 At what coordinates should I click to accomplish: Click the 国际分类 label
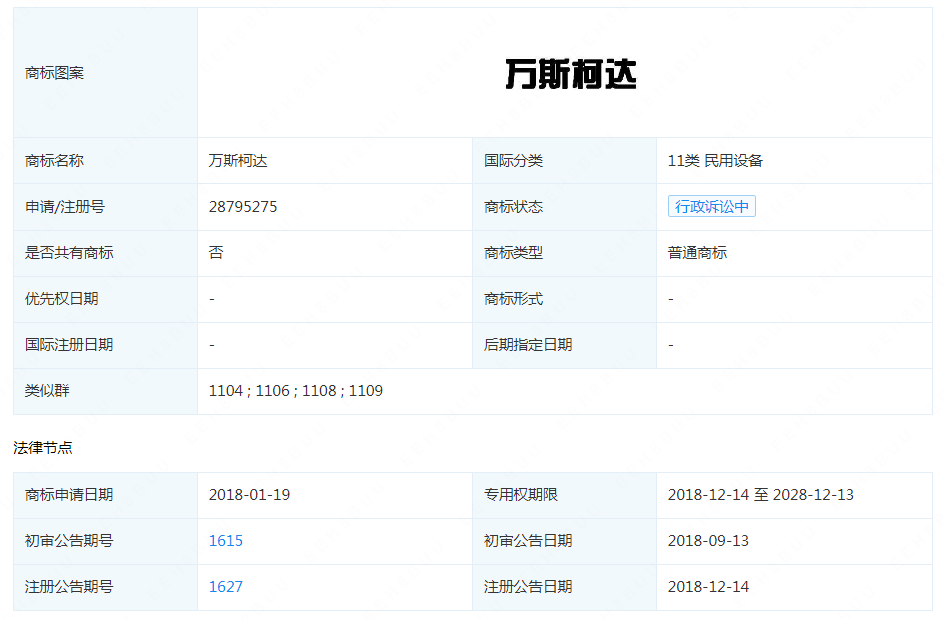(514, 161)
